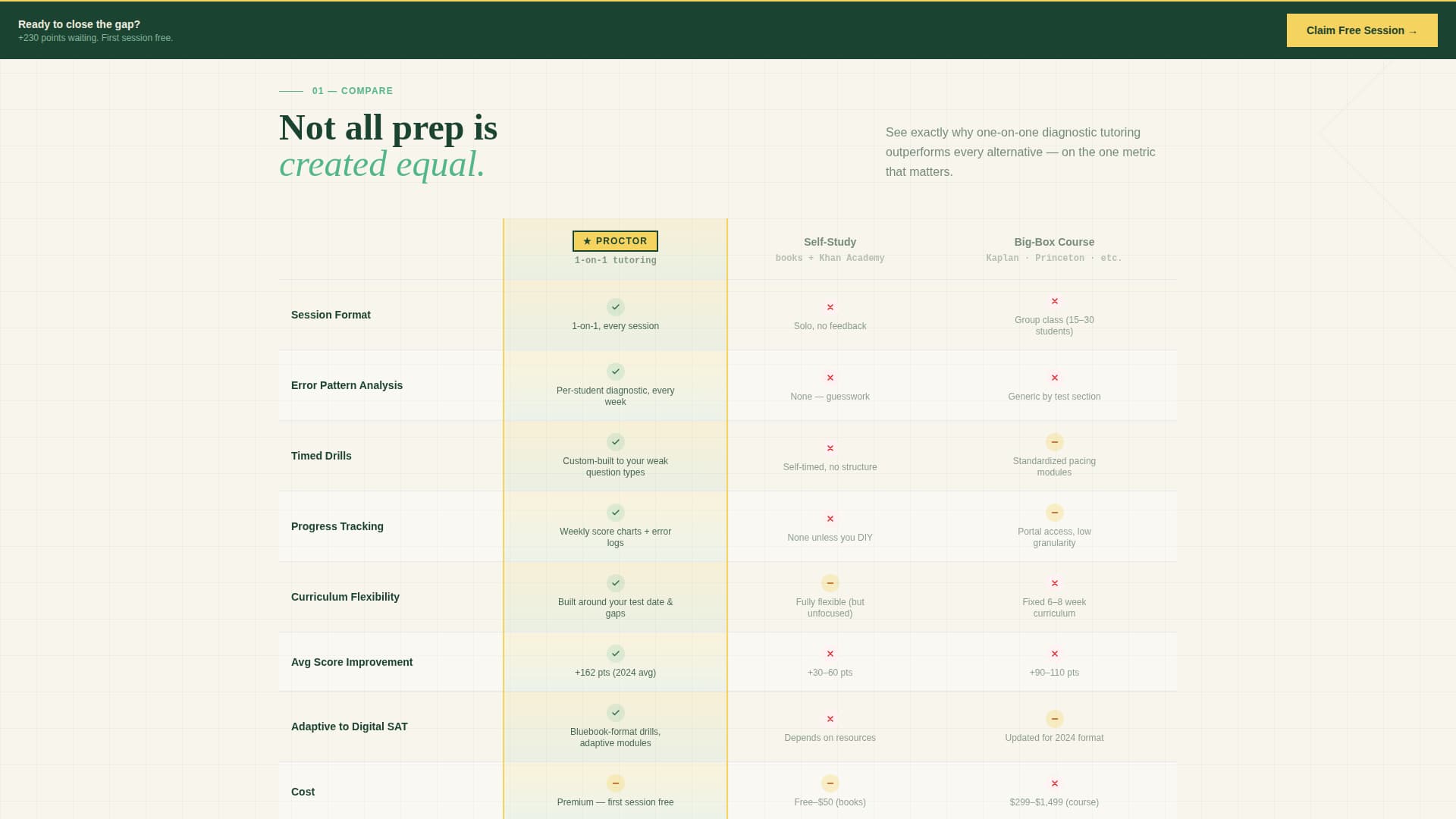The image size is (1456, 819).
Task: Click 'Ready to close the gap?' banner text
Action: pyautogui.click(x=79, y=24)
